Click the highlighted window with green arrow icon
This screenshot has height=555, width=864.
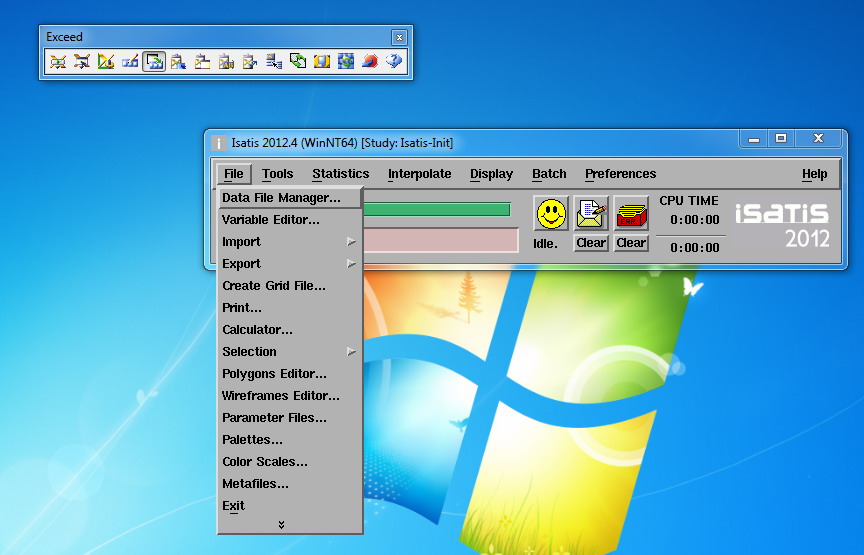click(154, 61)
